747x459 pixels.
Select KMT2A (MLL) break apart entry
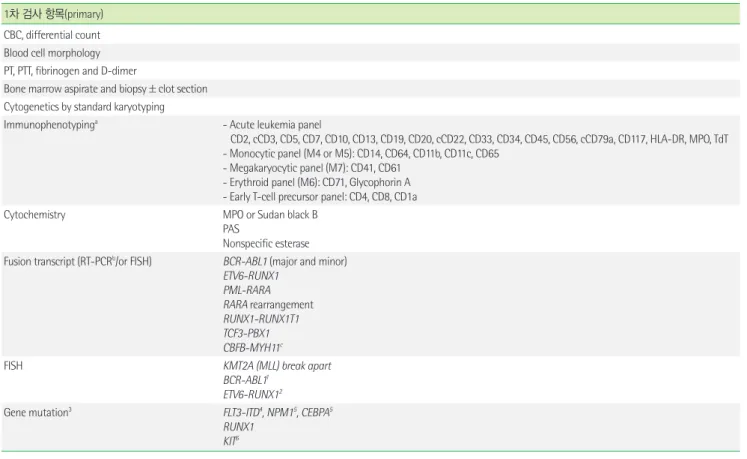point(277,366)
